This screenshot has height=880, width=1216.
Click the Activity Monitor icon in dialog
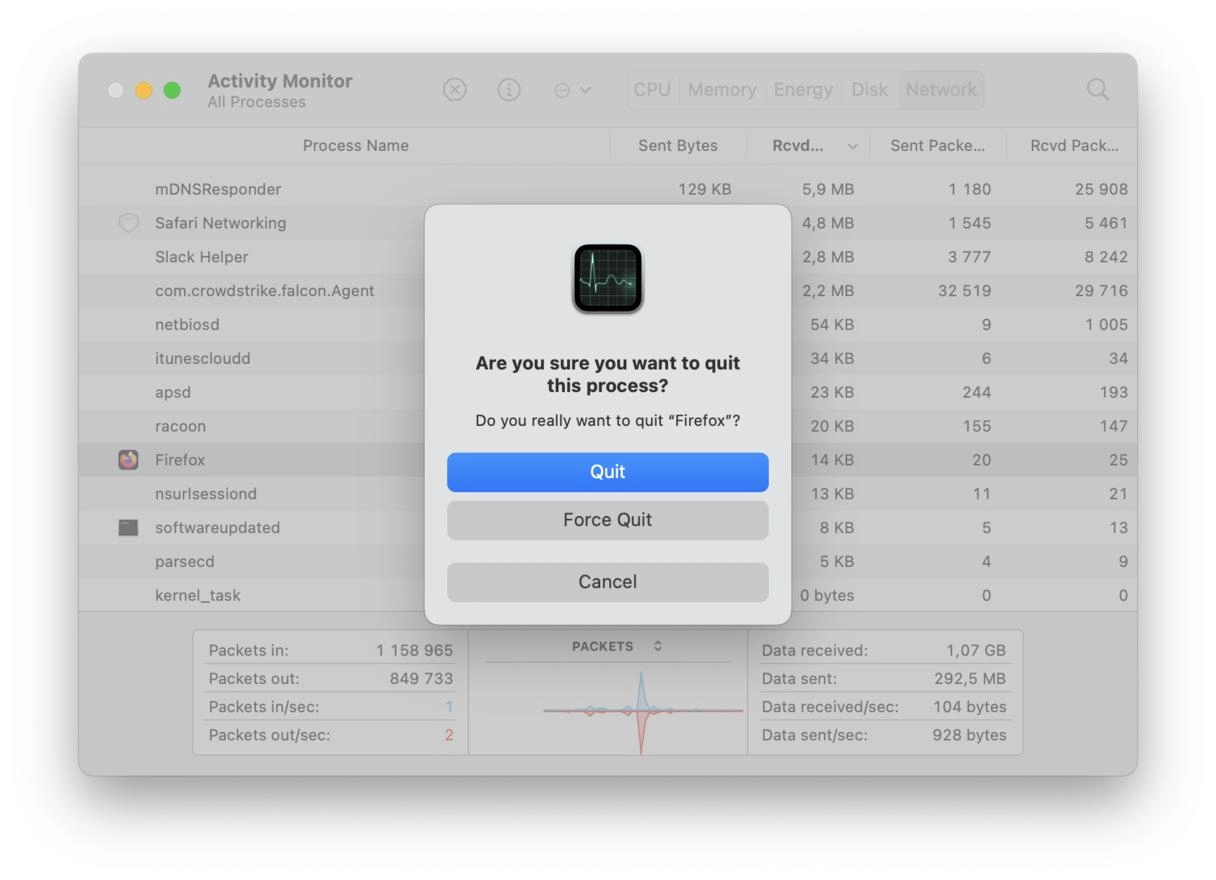tap(608, 278)
